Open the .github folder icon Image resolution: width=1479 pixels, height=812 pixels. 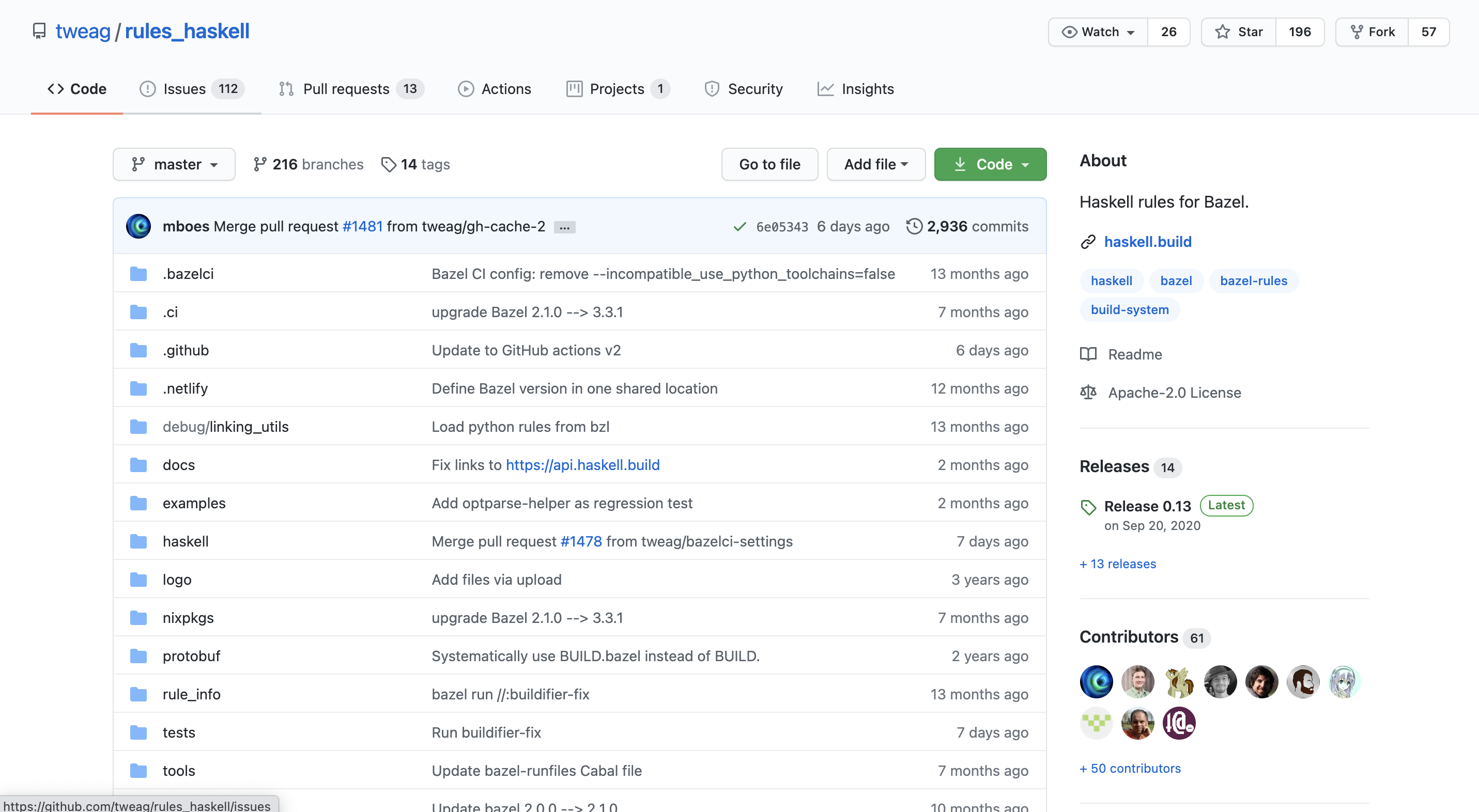pyautogui.click(x=138, y=350)
